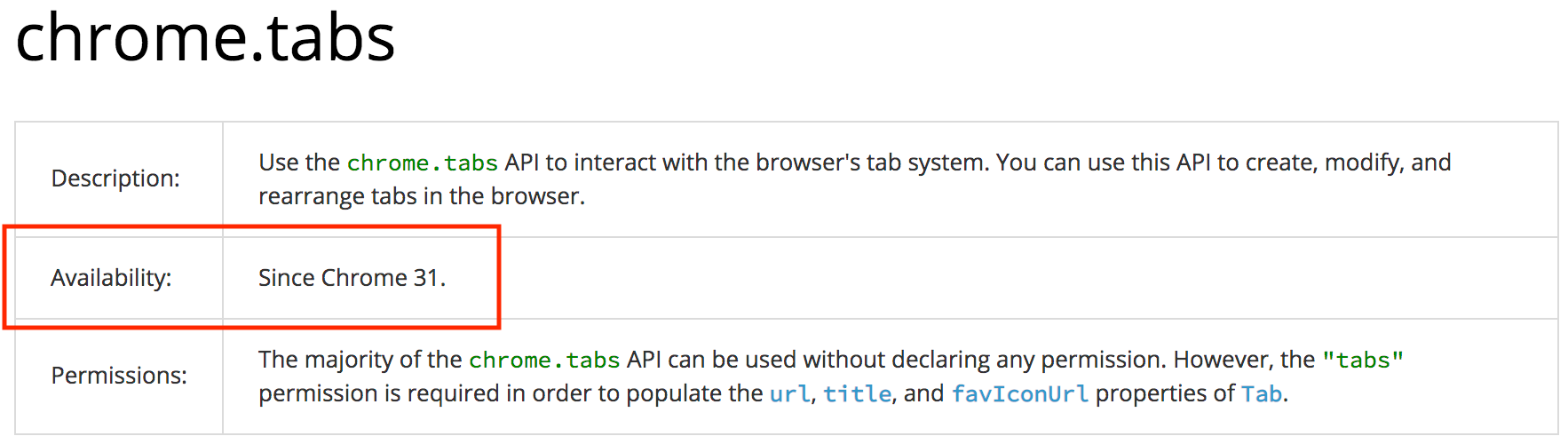Click the favIconUrl property link

click(1019, 393)
